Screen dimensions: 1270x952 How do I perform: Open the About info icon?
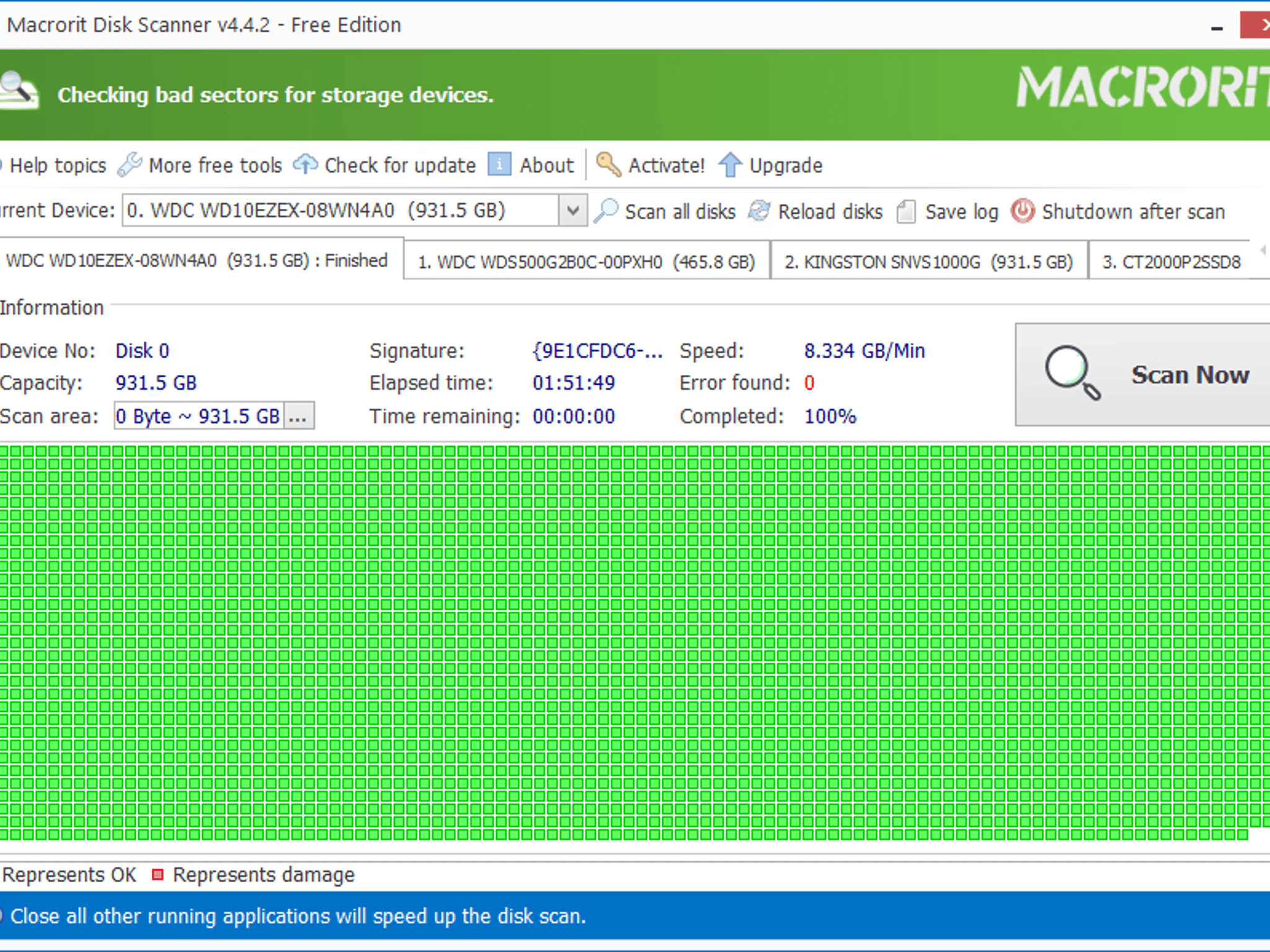coord(499,165)
